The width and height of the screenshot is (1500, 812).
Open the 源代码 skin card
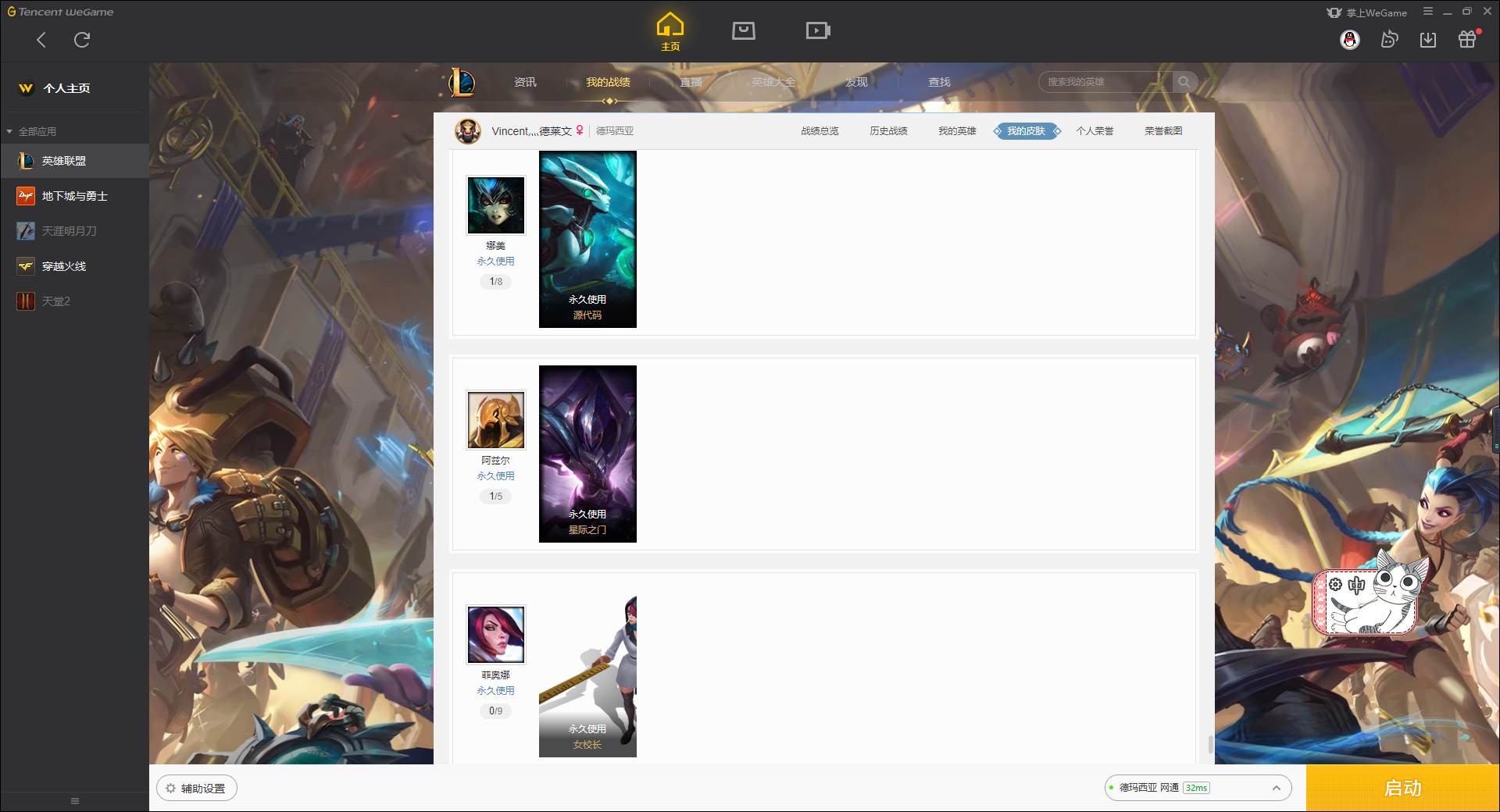587,239
